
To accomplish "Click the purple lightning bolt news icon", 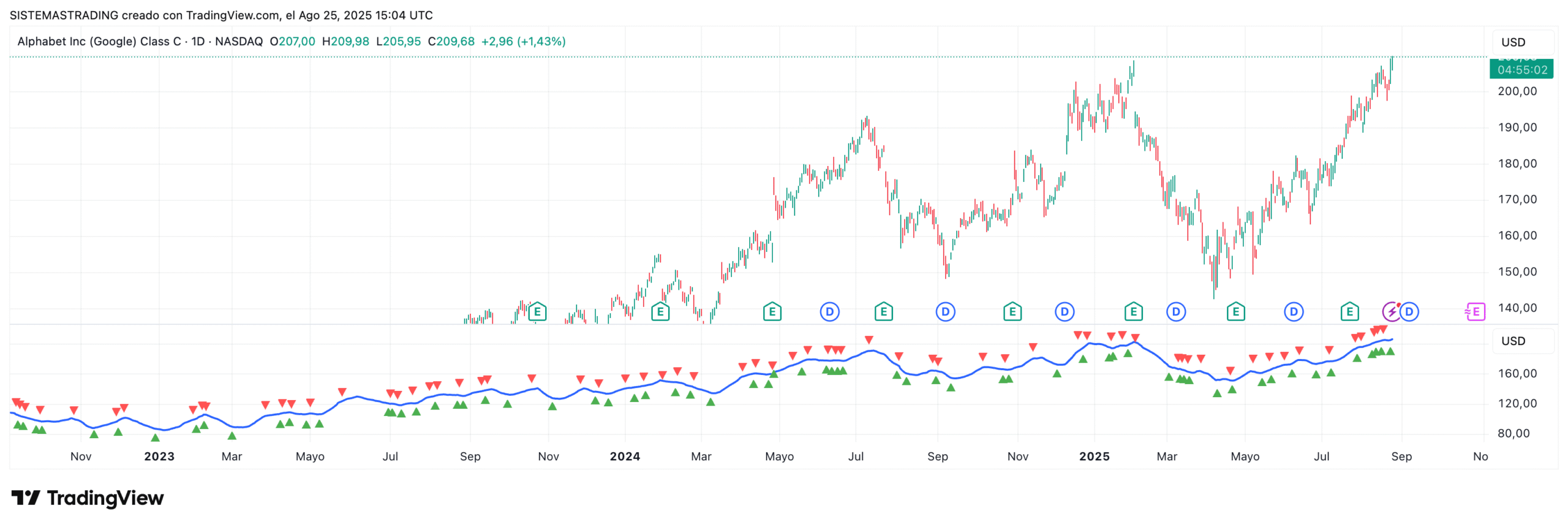I will (1391, 312).
